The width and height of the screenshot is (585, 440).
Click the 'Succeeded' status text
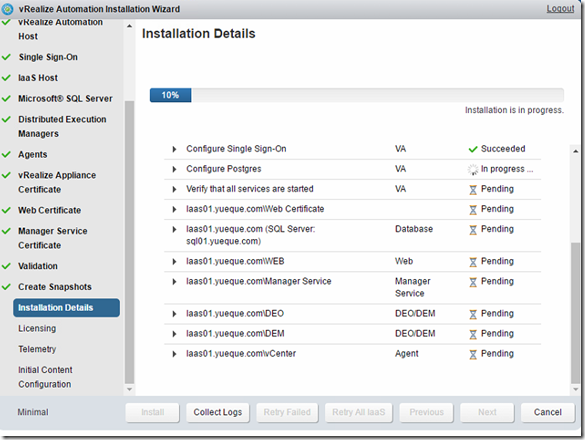(x=503, y=149)
